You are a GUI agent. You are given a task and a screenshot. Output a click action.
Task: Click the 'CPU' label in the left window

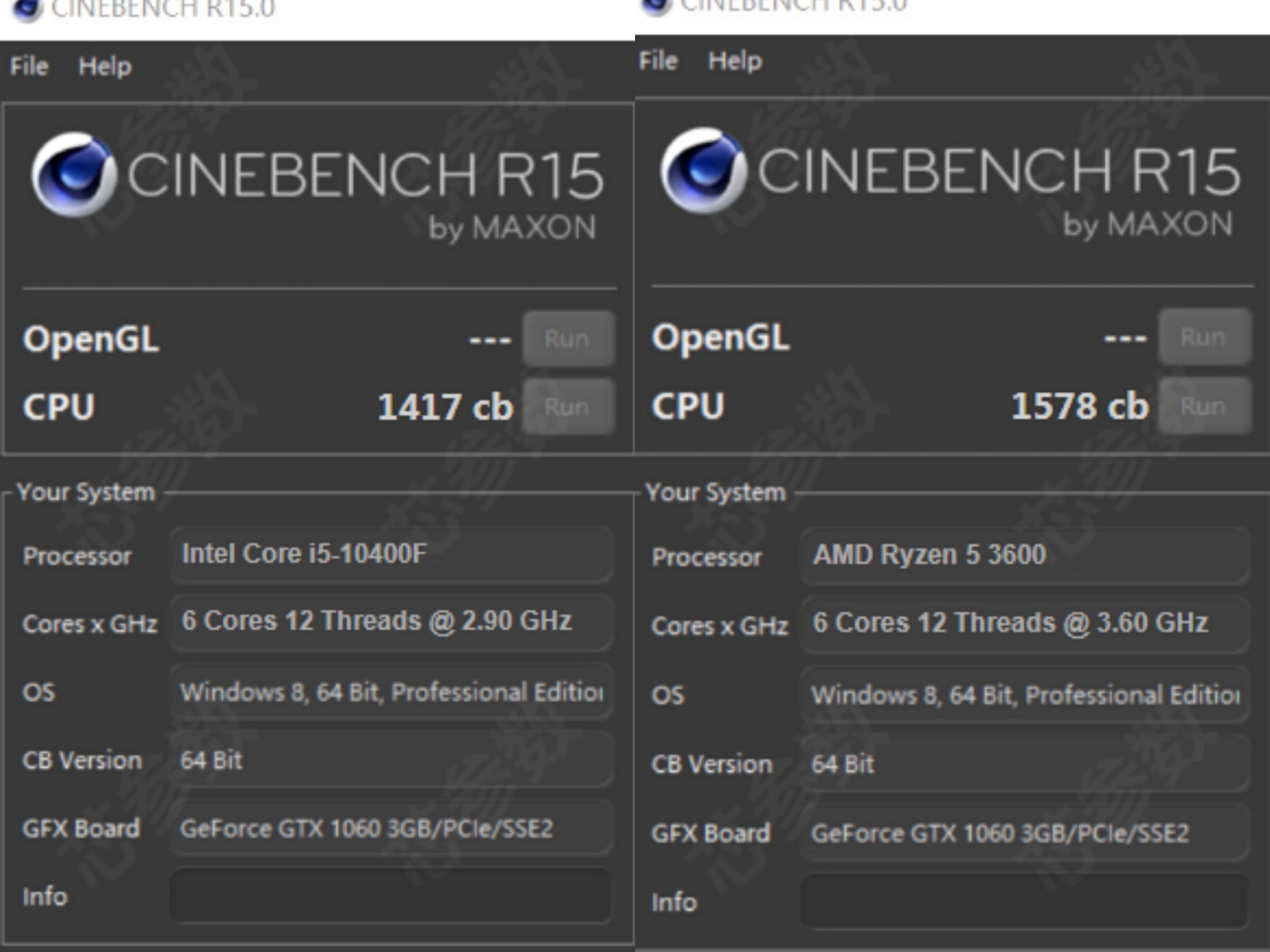pos(59,407)
